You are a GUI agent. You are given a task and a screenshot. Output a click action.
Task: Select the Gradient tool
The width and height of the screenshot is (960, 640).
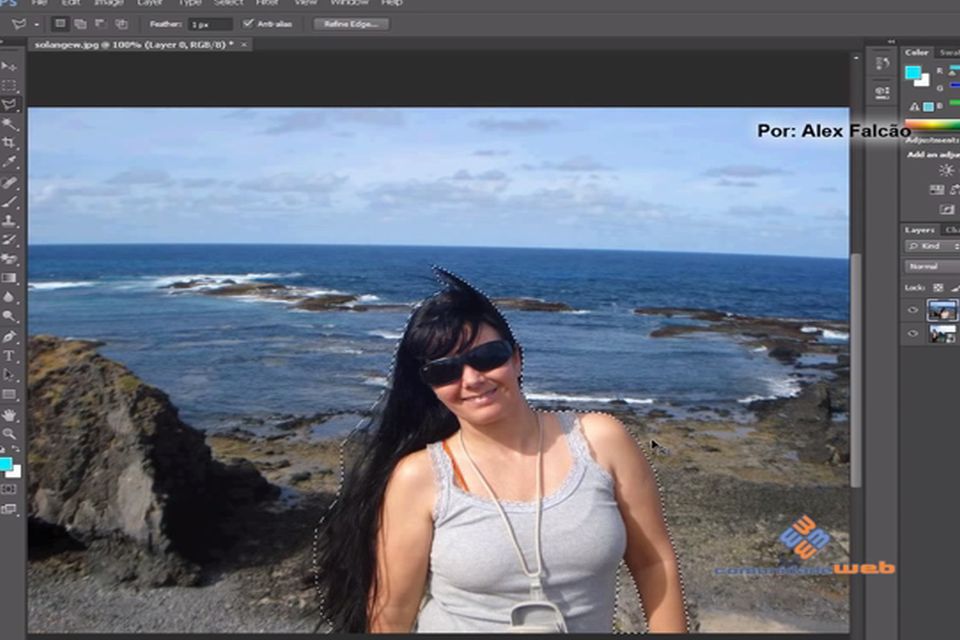pyautogui.click(x=9, y=278)
